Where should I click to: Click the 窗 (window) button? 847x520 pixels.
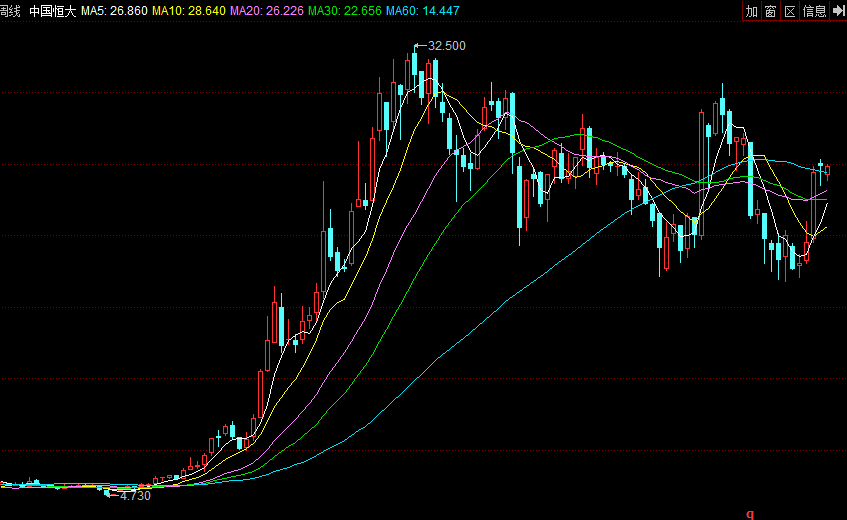click(x=771, y=11)
